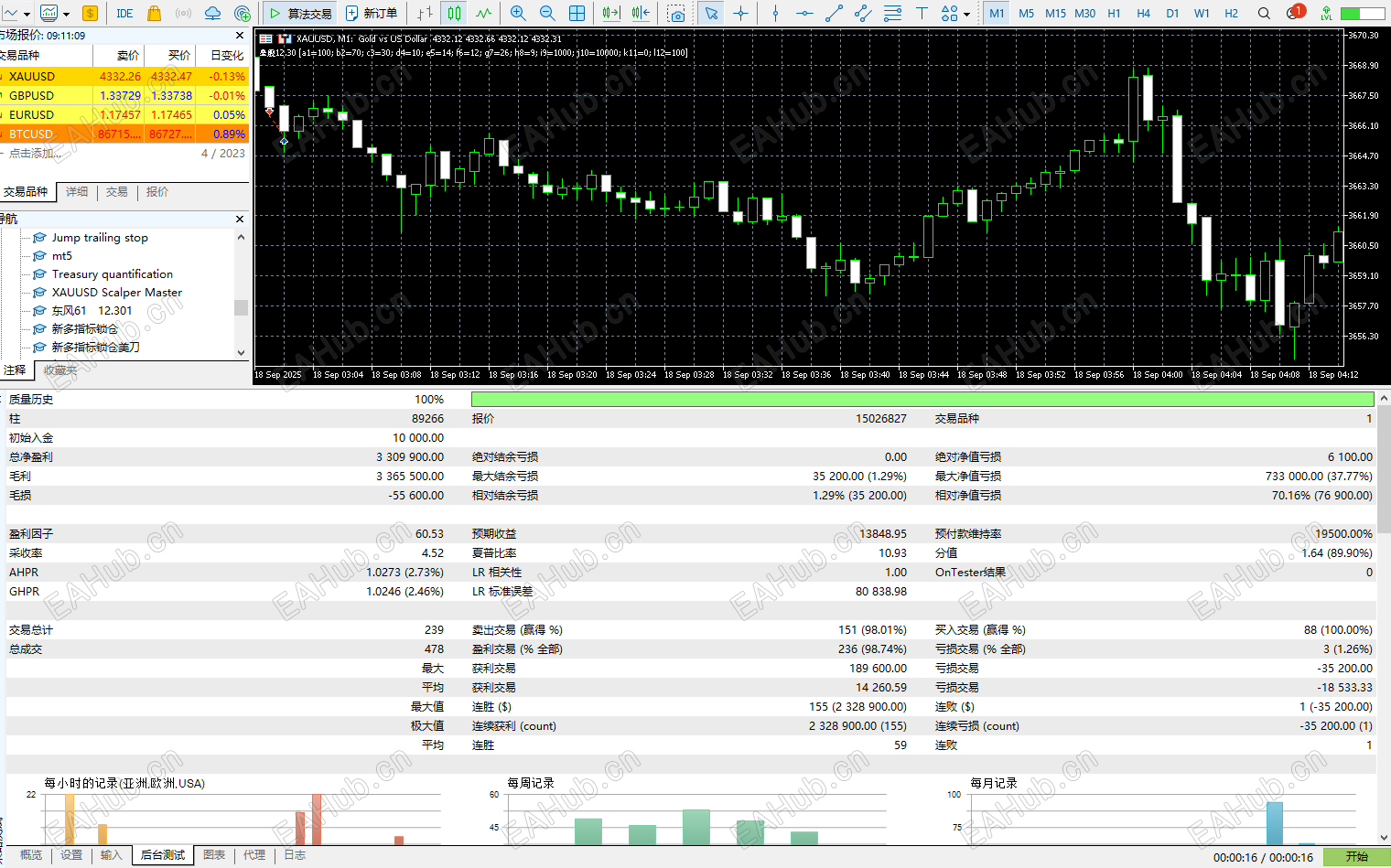Select the equidistant channel tool
Viewport: 1391px width, 868px height.
[x=863, y=13]
